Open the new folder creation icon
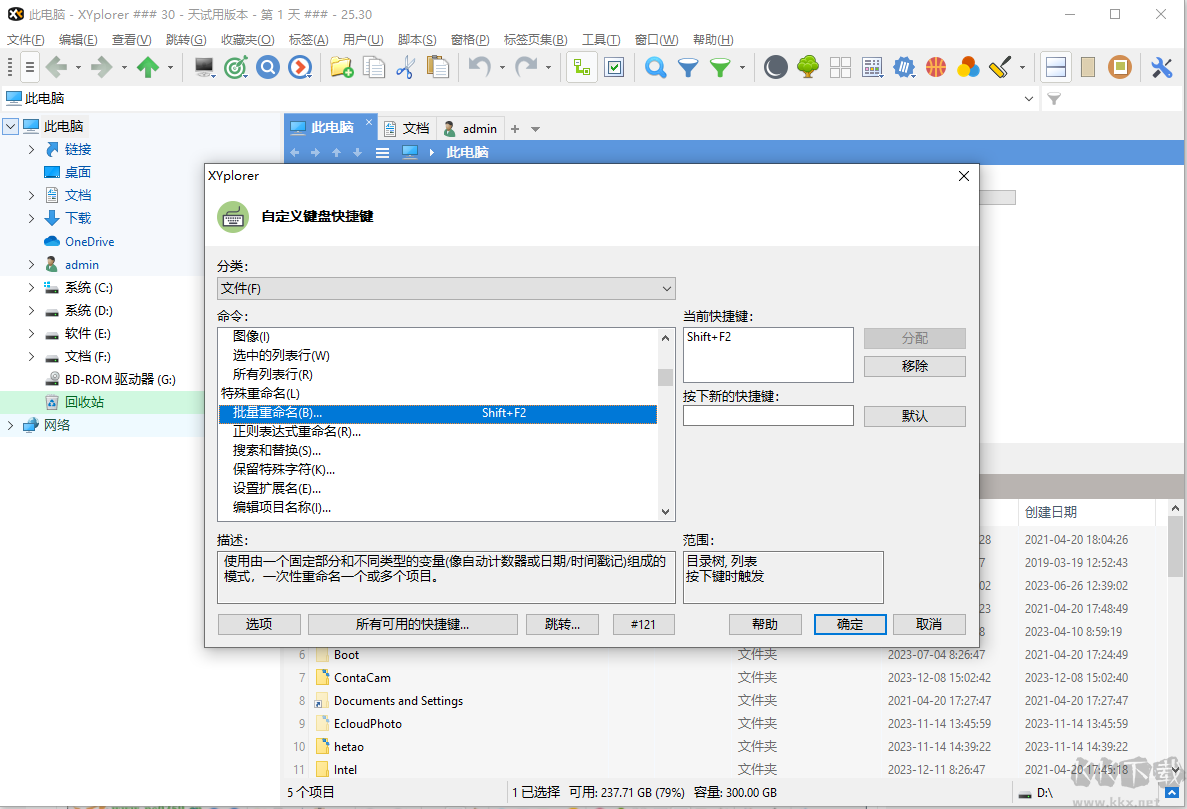This screenshot has width=1187, height=809. [x=340, y=67]
